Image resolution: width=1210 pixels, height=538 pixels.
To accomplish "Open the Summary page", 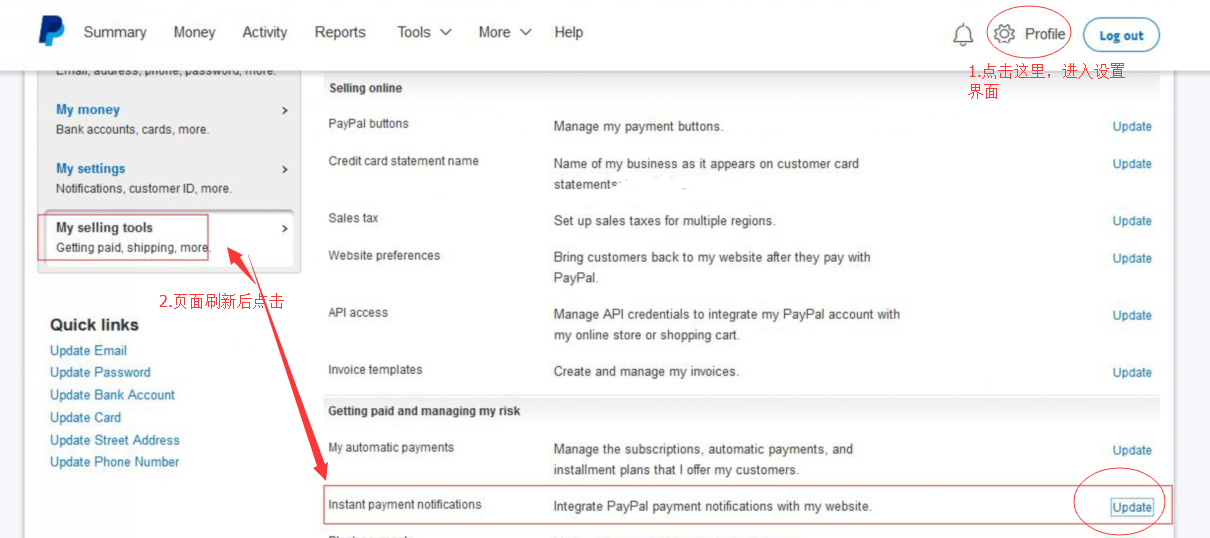I will [x=115, y=32].
